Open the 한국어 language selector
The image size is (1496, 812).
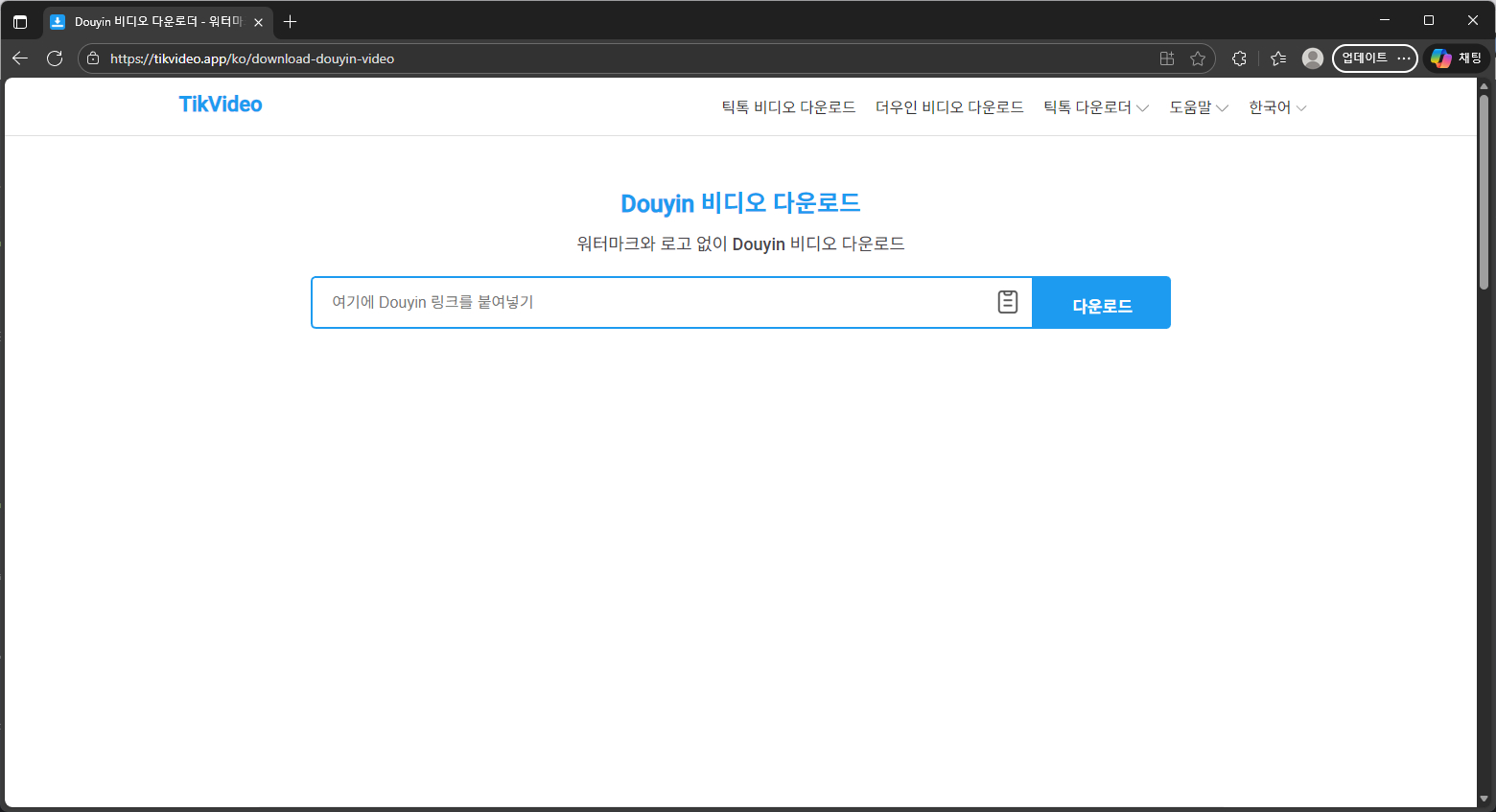pyautogui.click(x=1277, y=107)
